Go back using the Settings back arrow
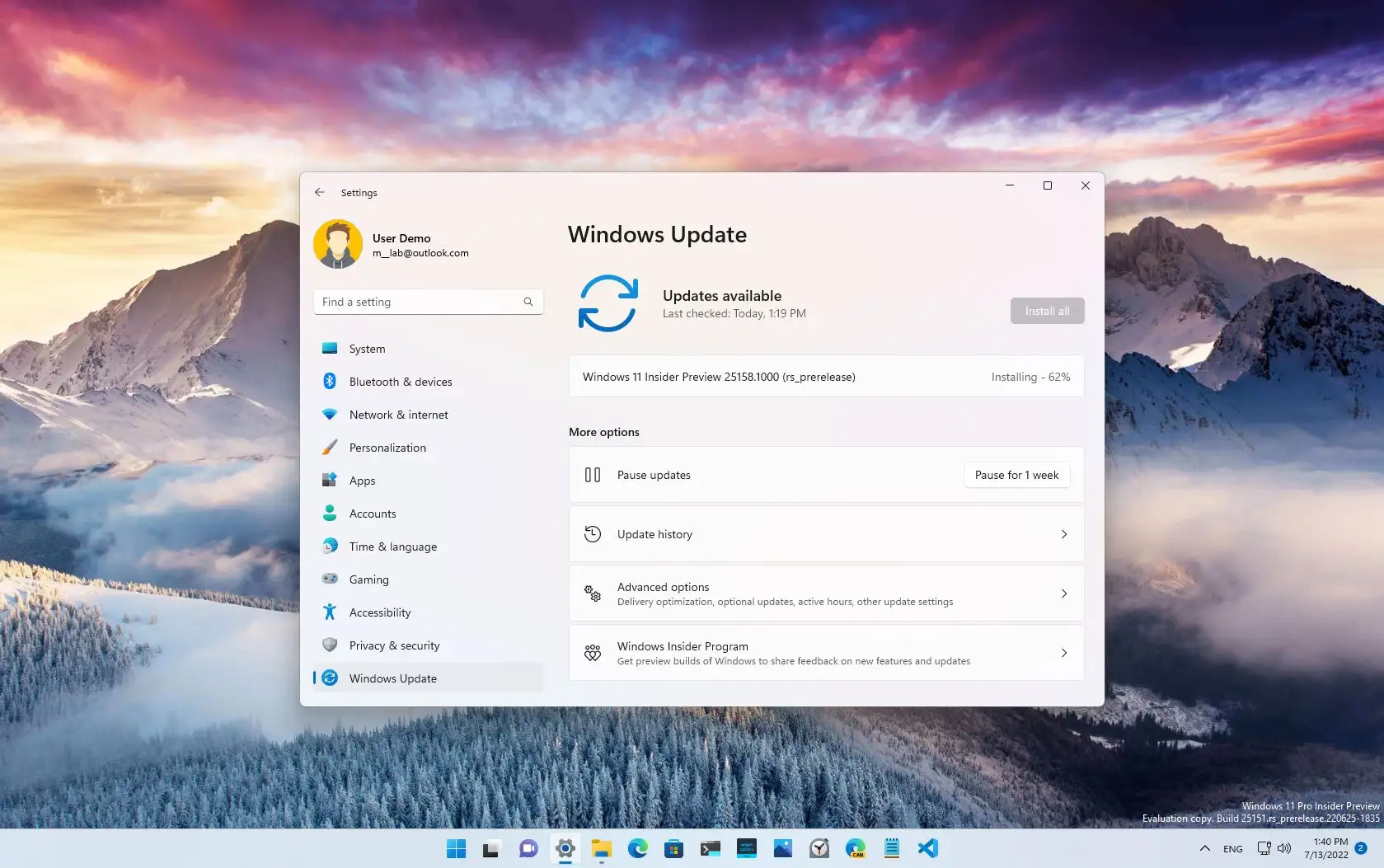 (320, 192)
